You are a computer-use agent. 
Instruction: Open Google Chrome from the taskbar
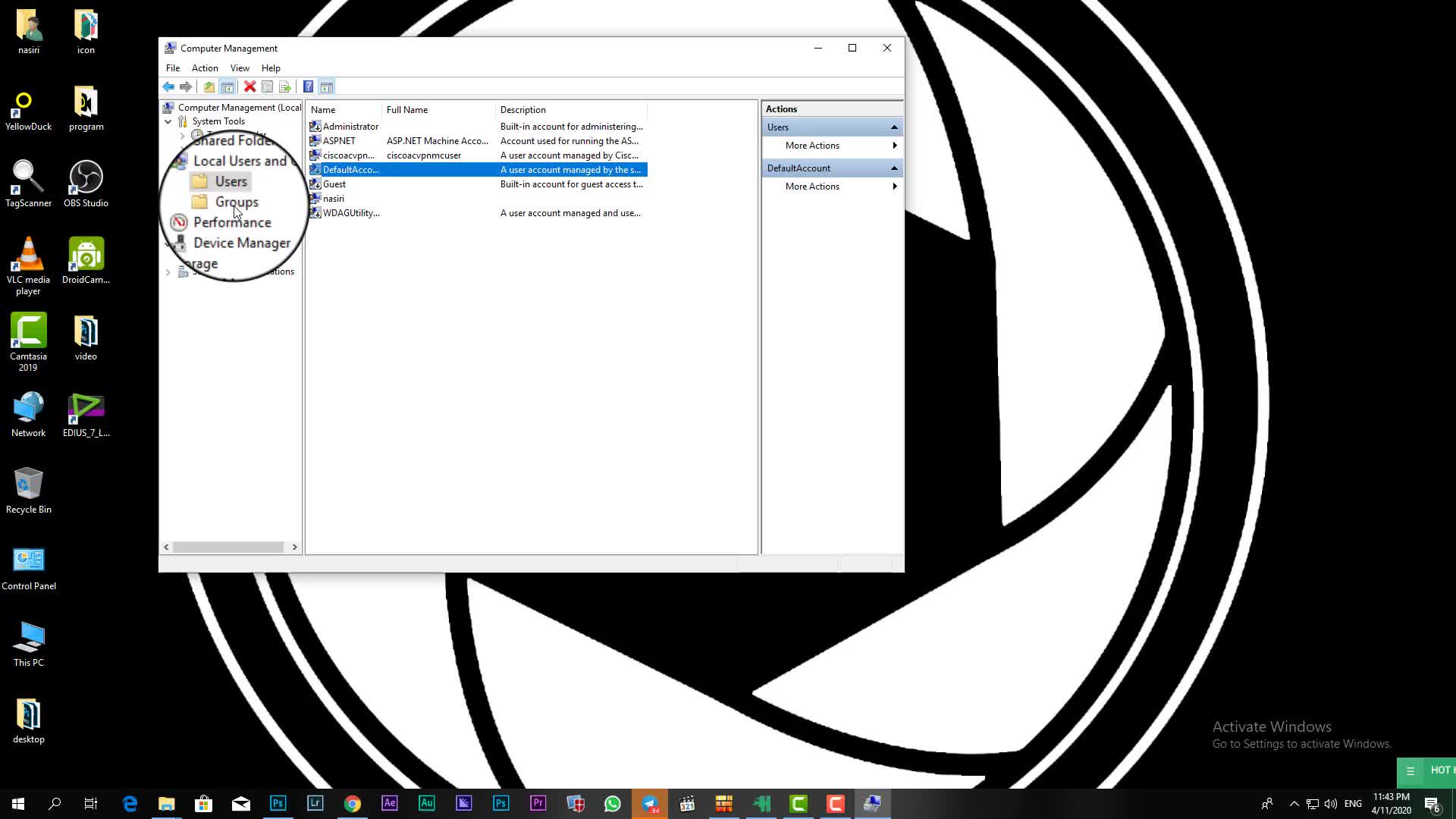(x=353, y=804)
